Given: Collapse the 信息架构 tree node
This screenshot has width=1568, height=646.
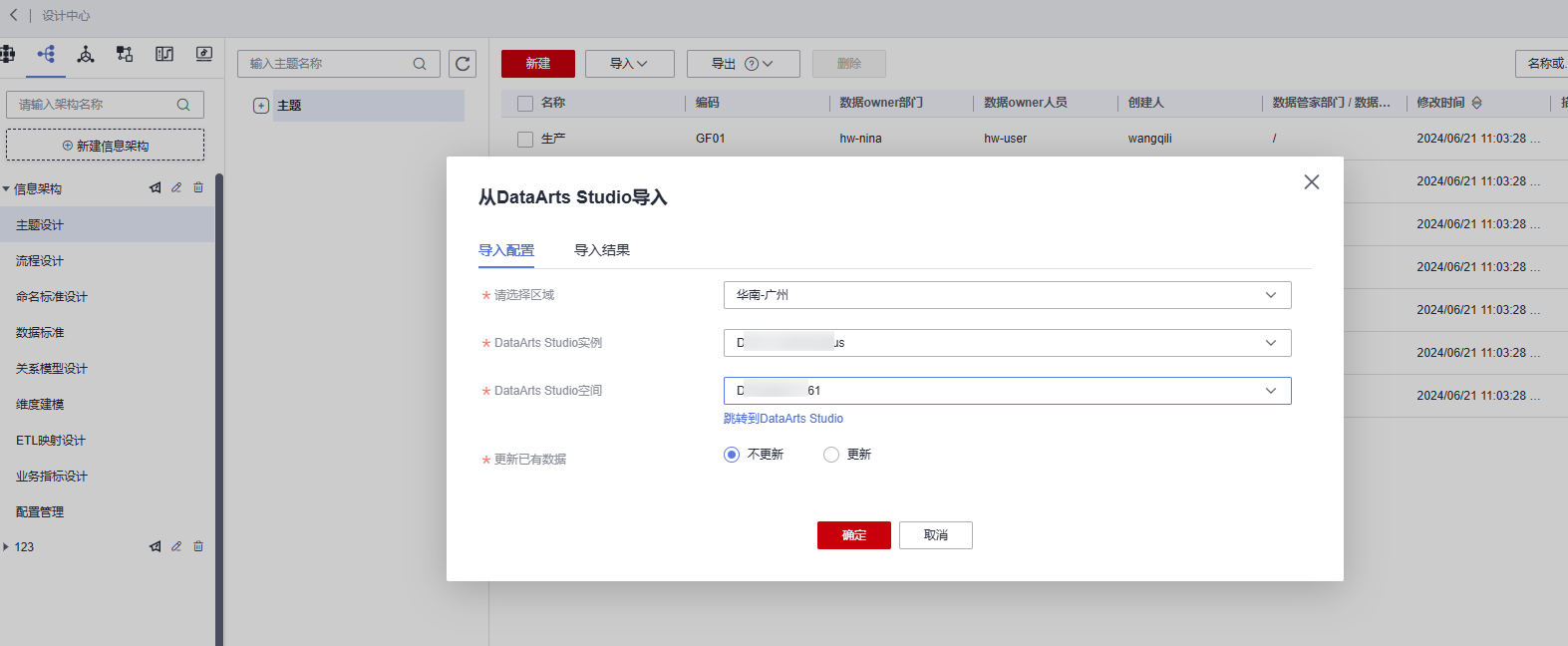Looking at the screenshot, I should pyautogui.click(x=6, y=188).
